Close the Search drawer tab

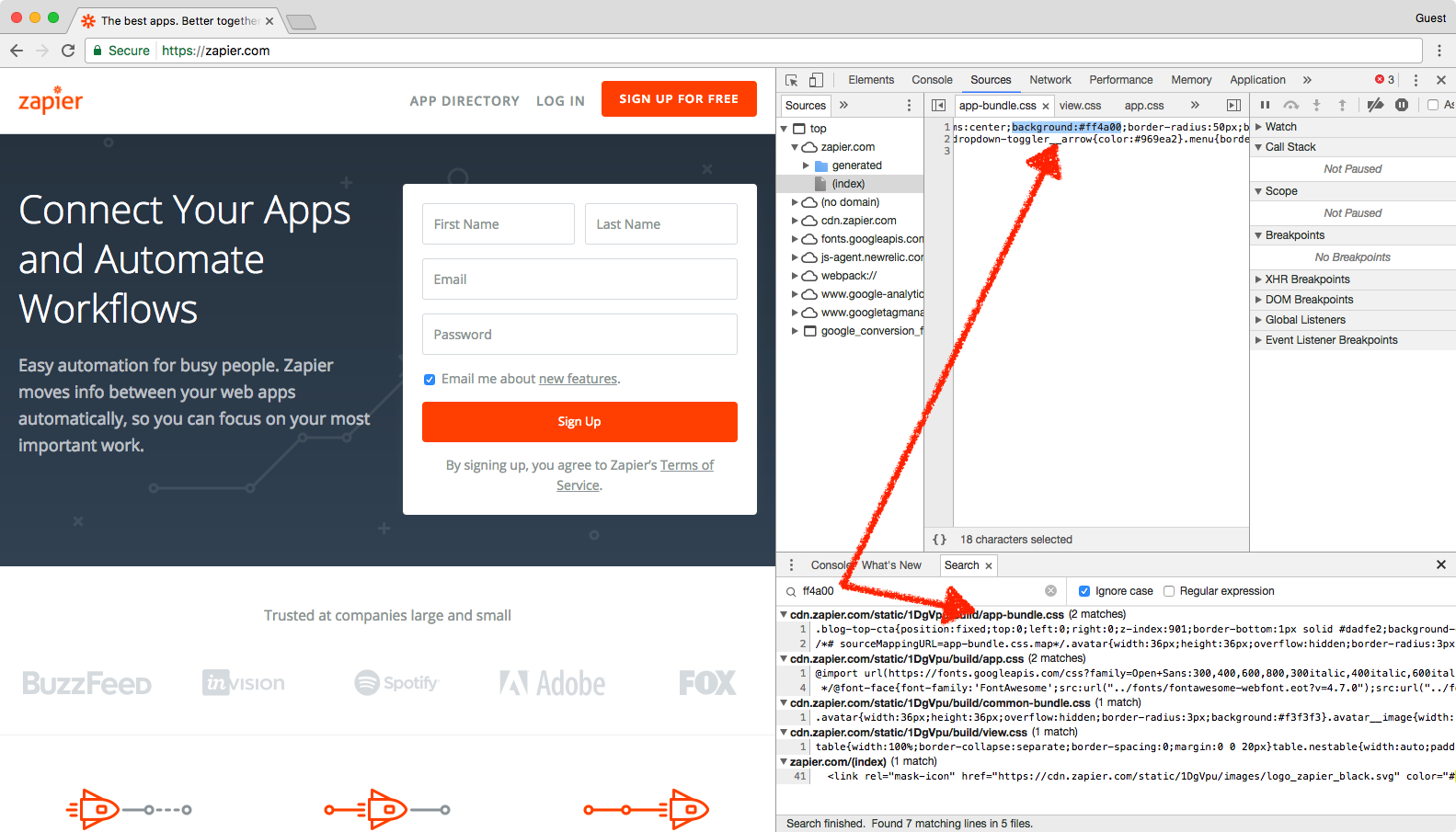(x=989, y=566)
